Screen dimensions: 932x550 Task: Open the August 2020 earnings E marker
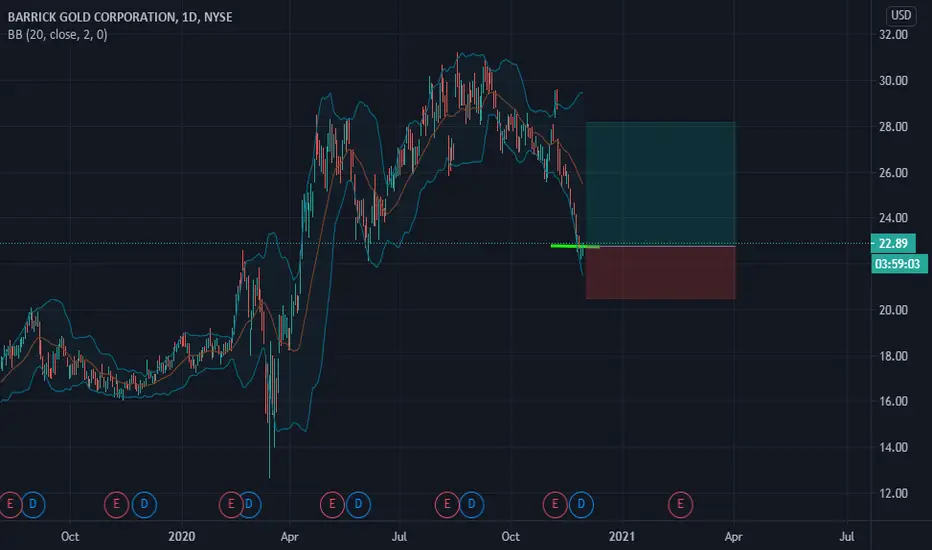pyautogui.click(x=447, y=505)
